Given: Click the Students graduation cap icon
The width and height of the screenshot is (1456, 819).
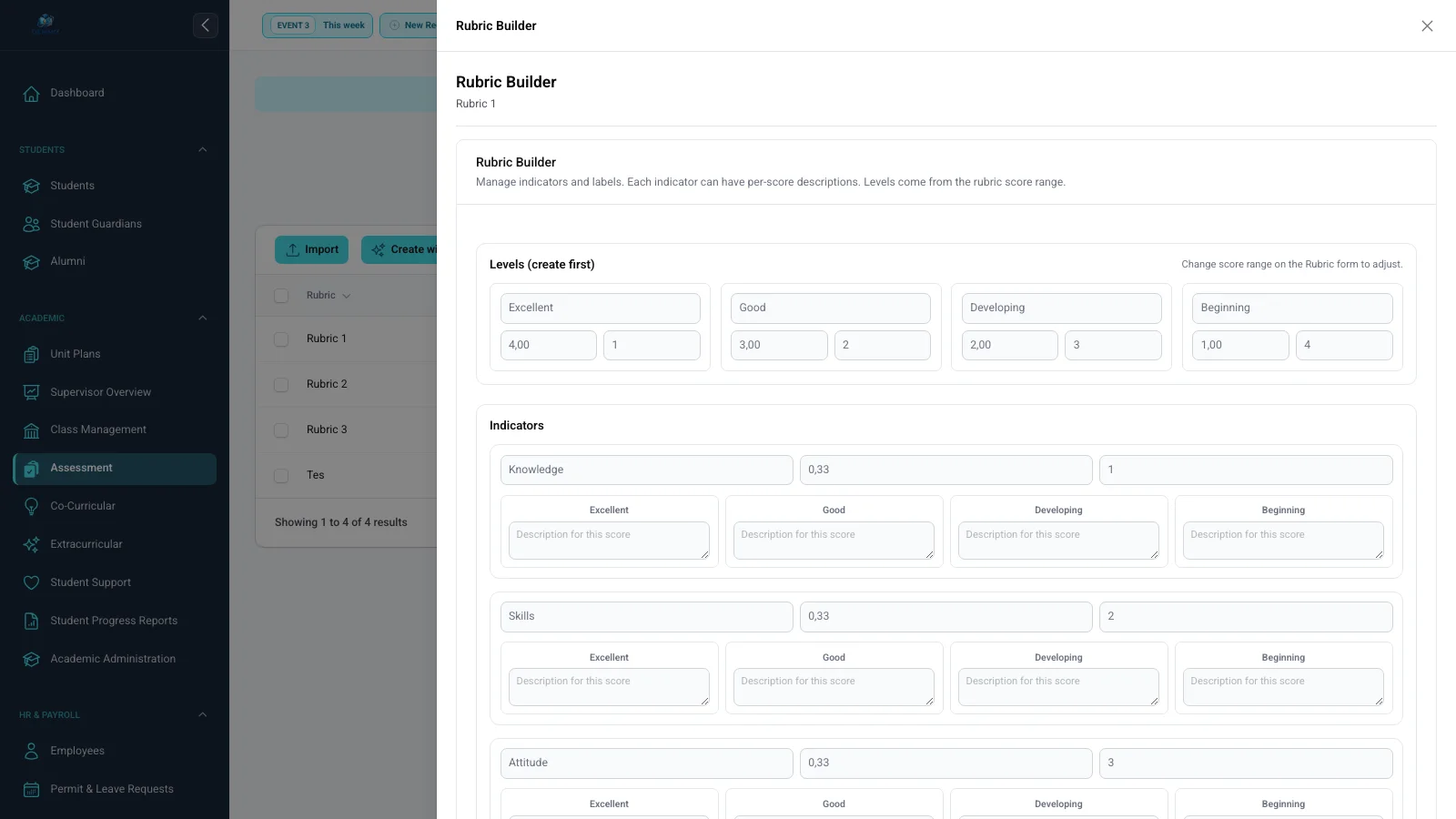Looking at the screenshot, I should coord(31,186).
